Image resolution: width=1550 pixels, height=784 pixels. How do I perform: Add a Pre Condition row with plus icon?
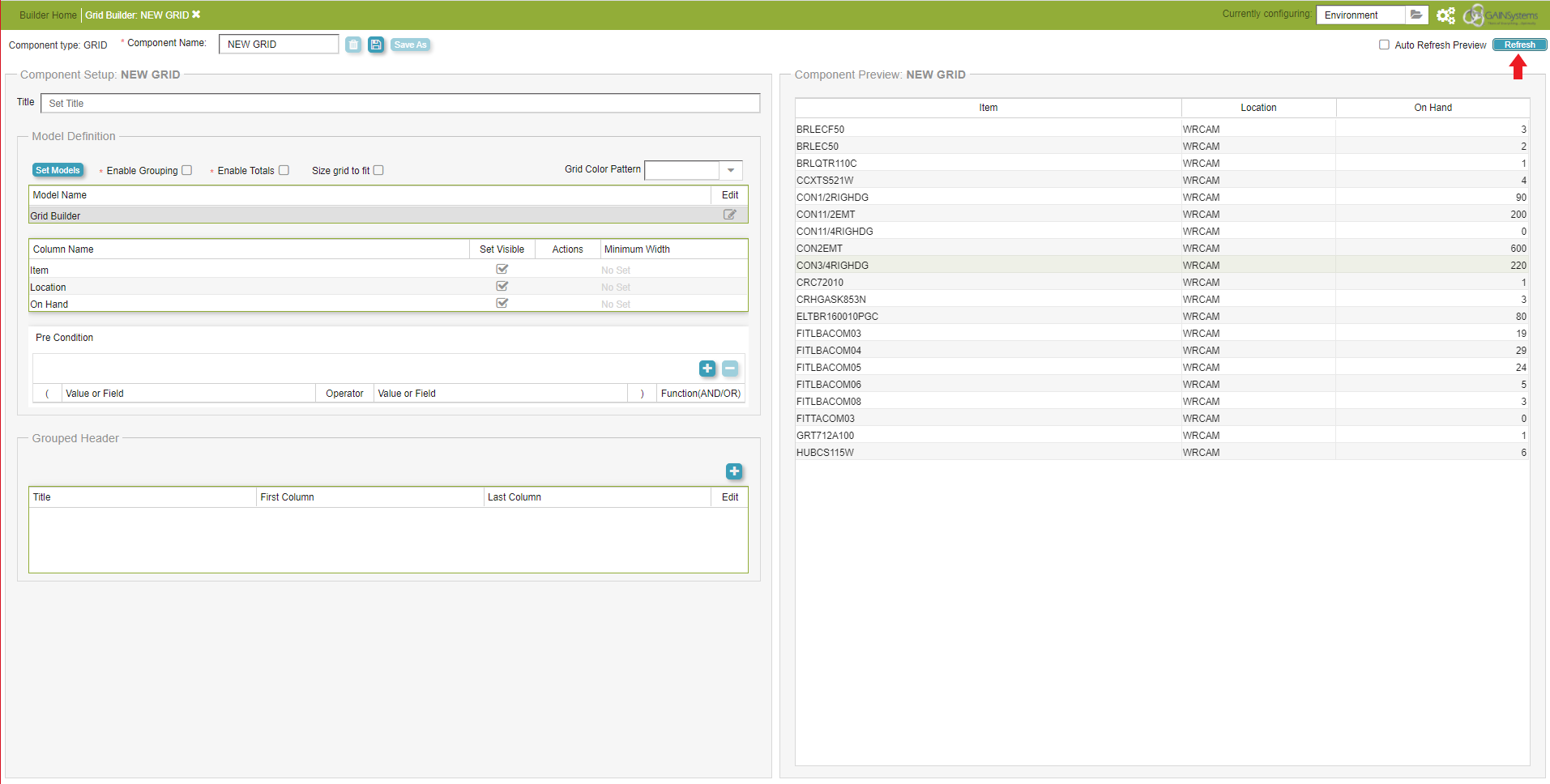[707, 369]
